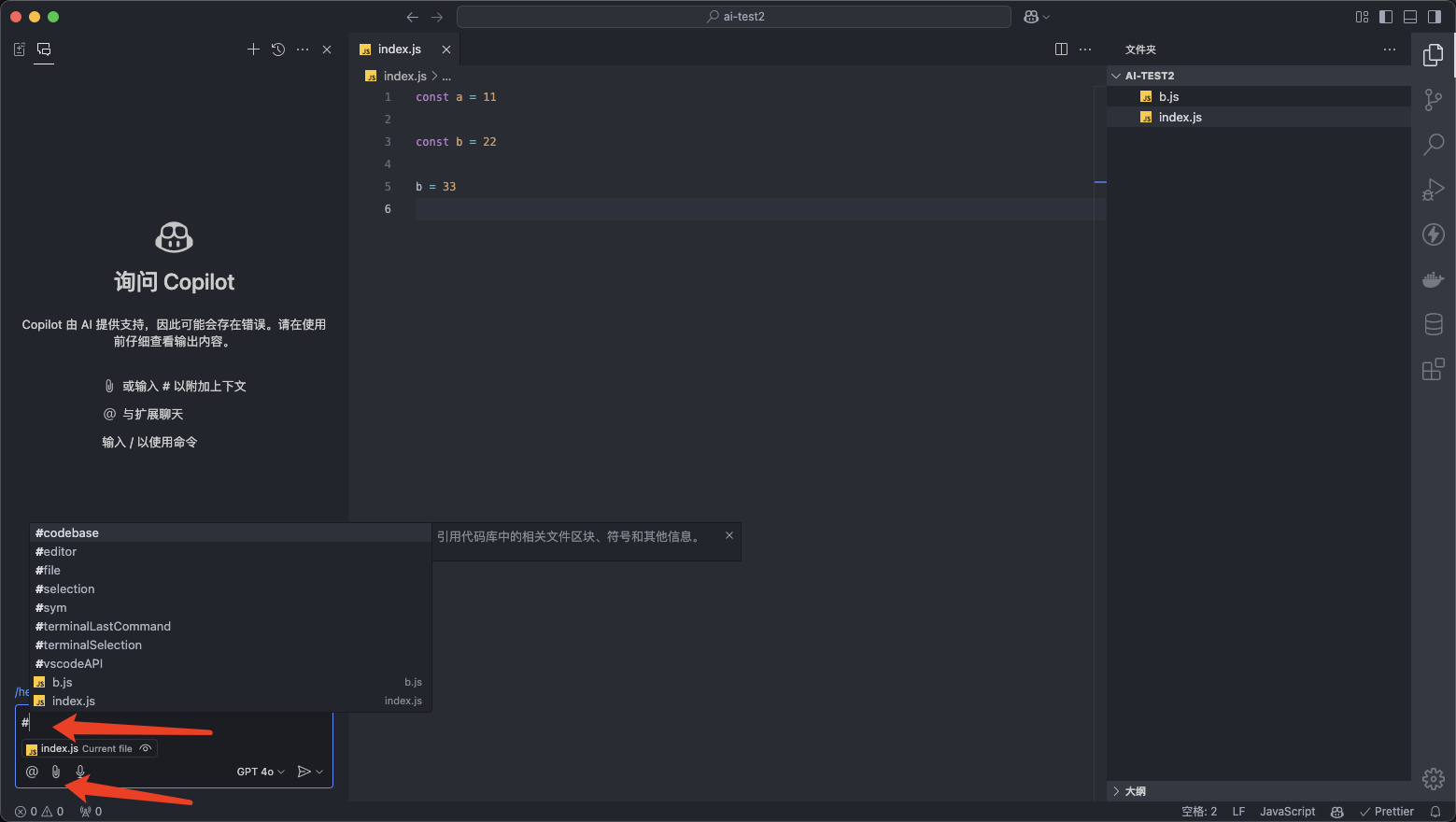This screenshot has width=1456, height=822.
Task: Open the Search view in the activity bar
Action: [1434, 144]
